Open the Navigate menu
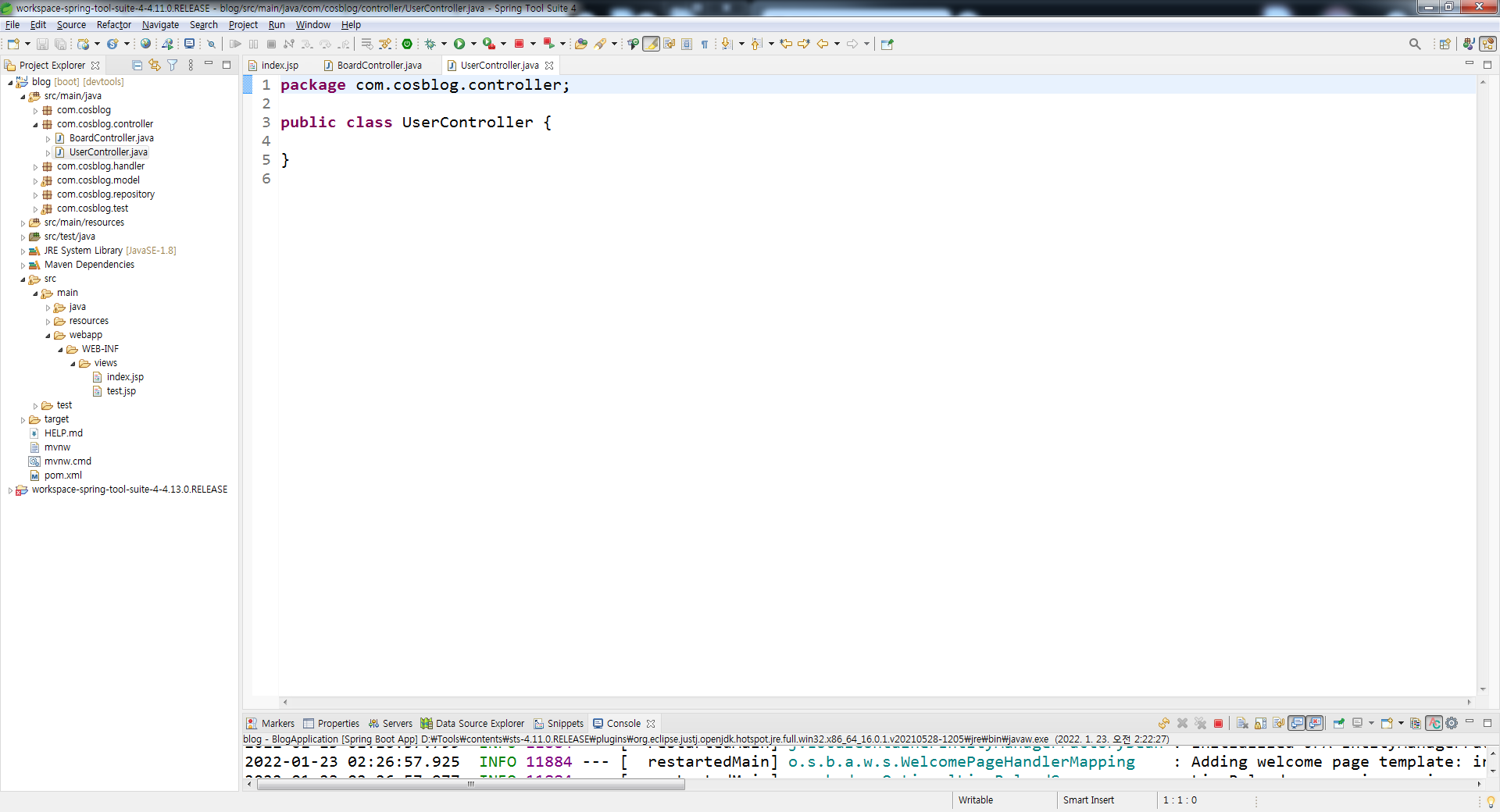 tap(160, 25)
